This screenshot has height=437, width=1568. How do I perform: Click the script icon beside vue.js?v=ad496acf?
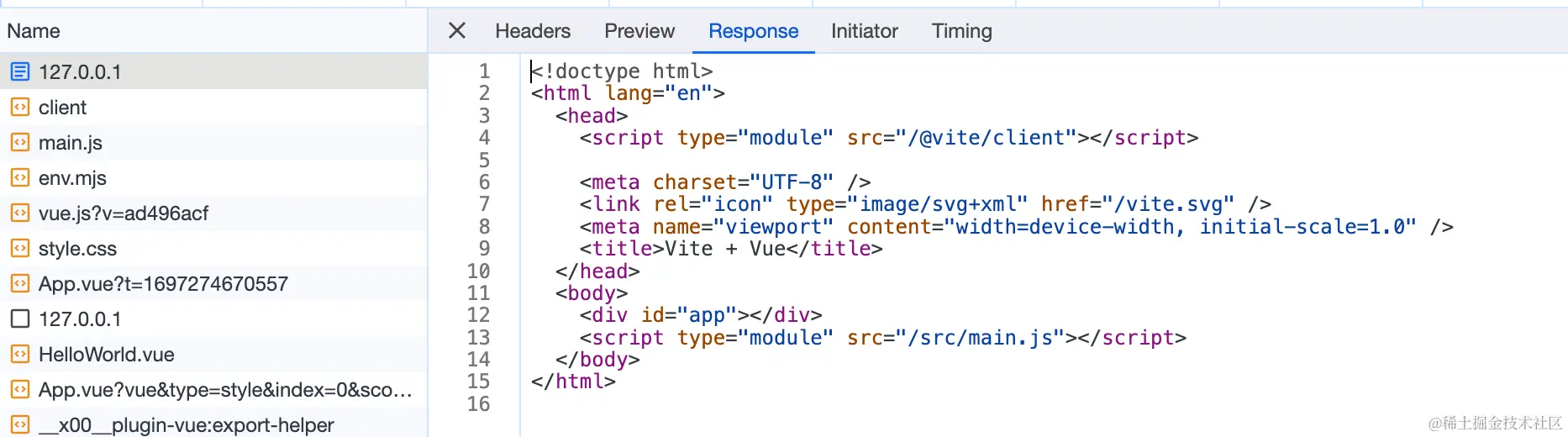(20, 213)
